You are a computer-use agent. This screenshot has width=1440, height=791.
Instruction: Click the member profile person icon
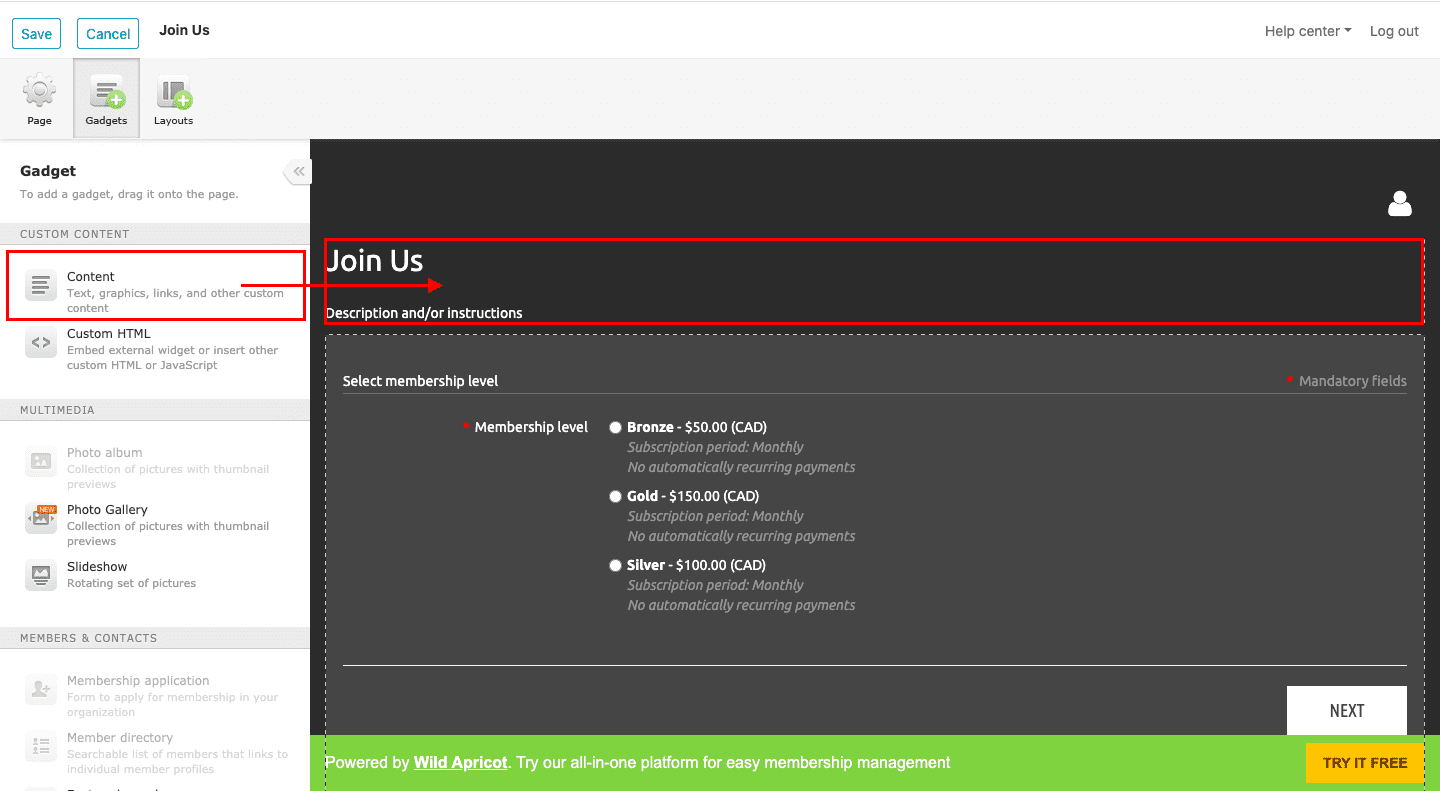(1399, 203)
